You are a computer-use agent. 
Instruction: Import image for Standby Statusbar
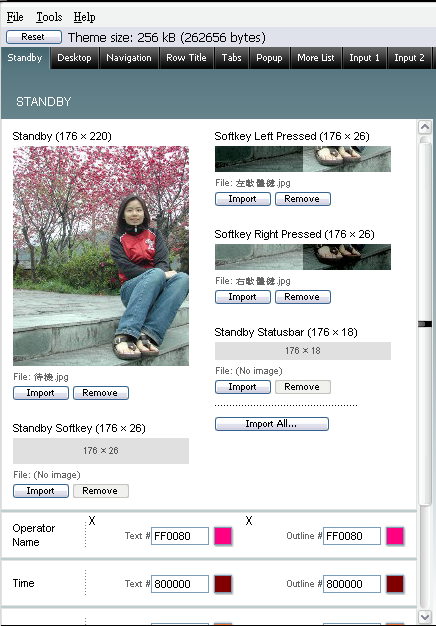click(243, 387)
